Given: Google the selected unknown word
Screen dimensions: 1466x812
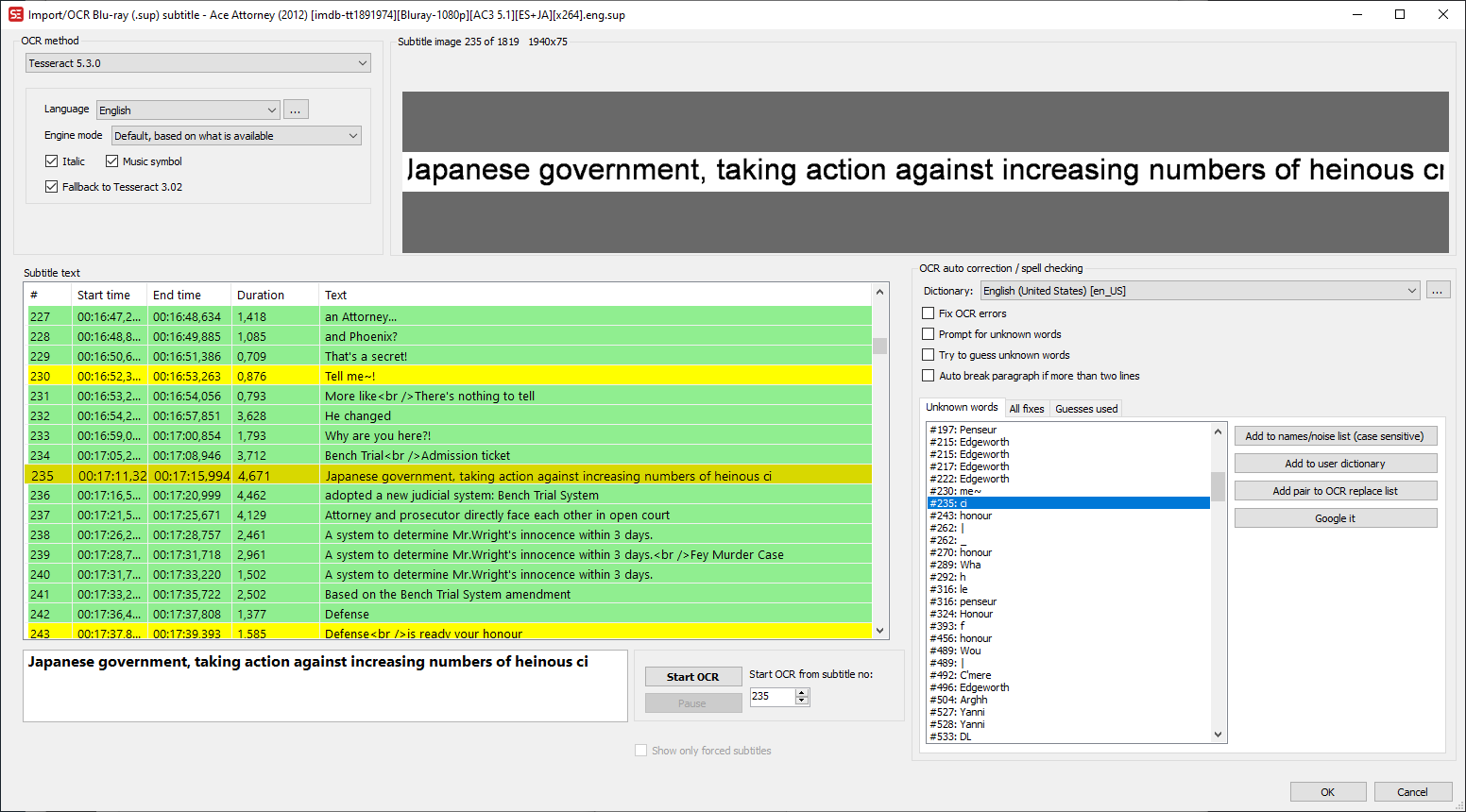Looking at the screenshot, I should pos(1335,517).
